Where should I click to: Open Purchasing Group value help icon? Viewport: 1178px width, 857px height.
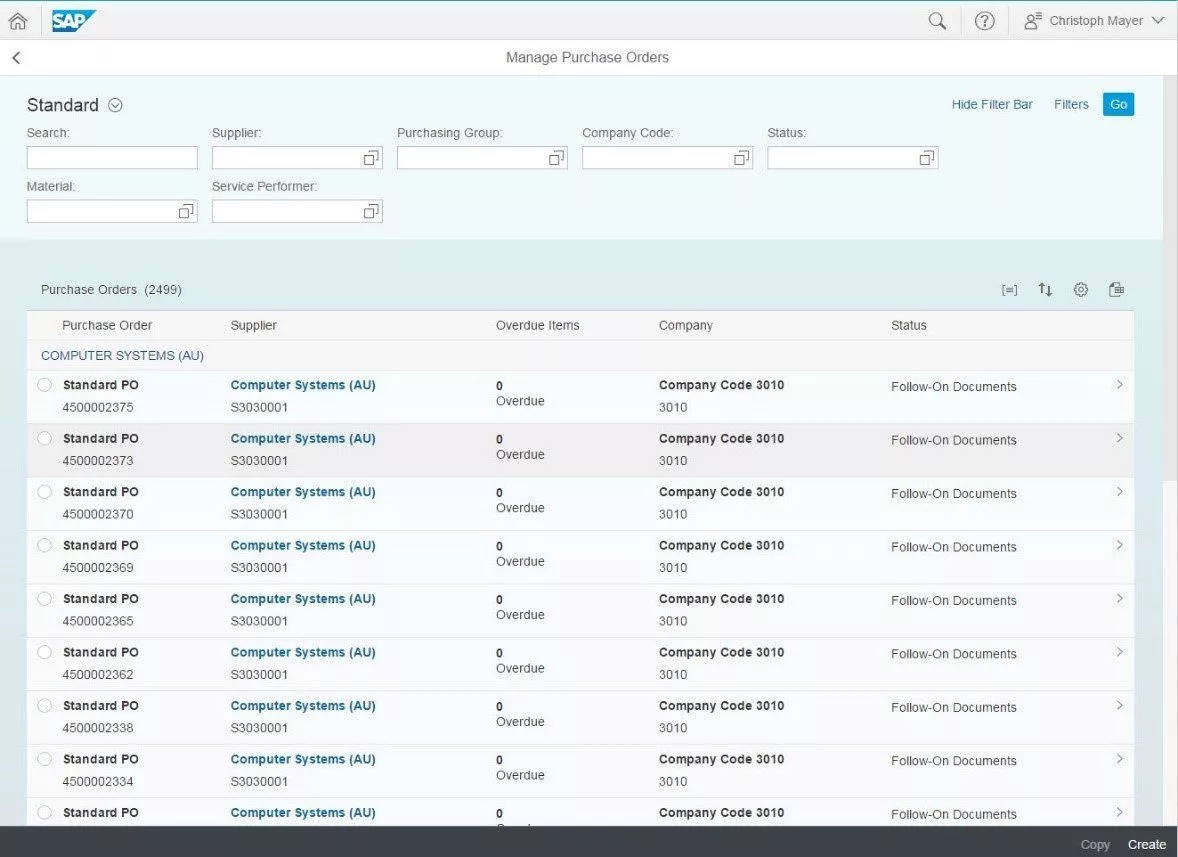[556, 158]
